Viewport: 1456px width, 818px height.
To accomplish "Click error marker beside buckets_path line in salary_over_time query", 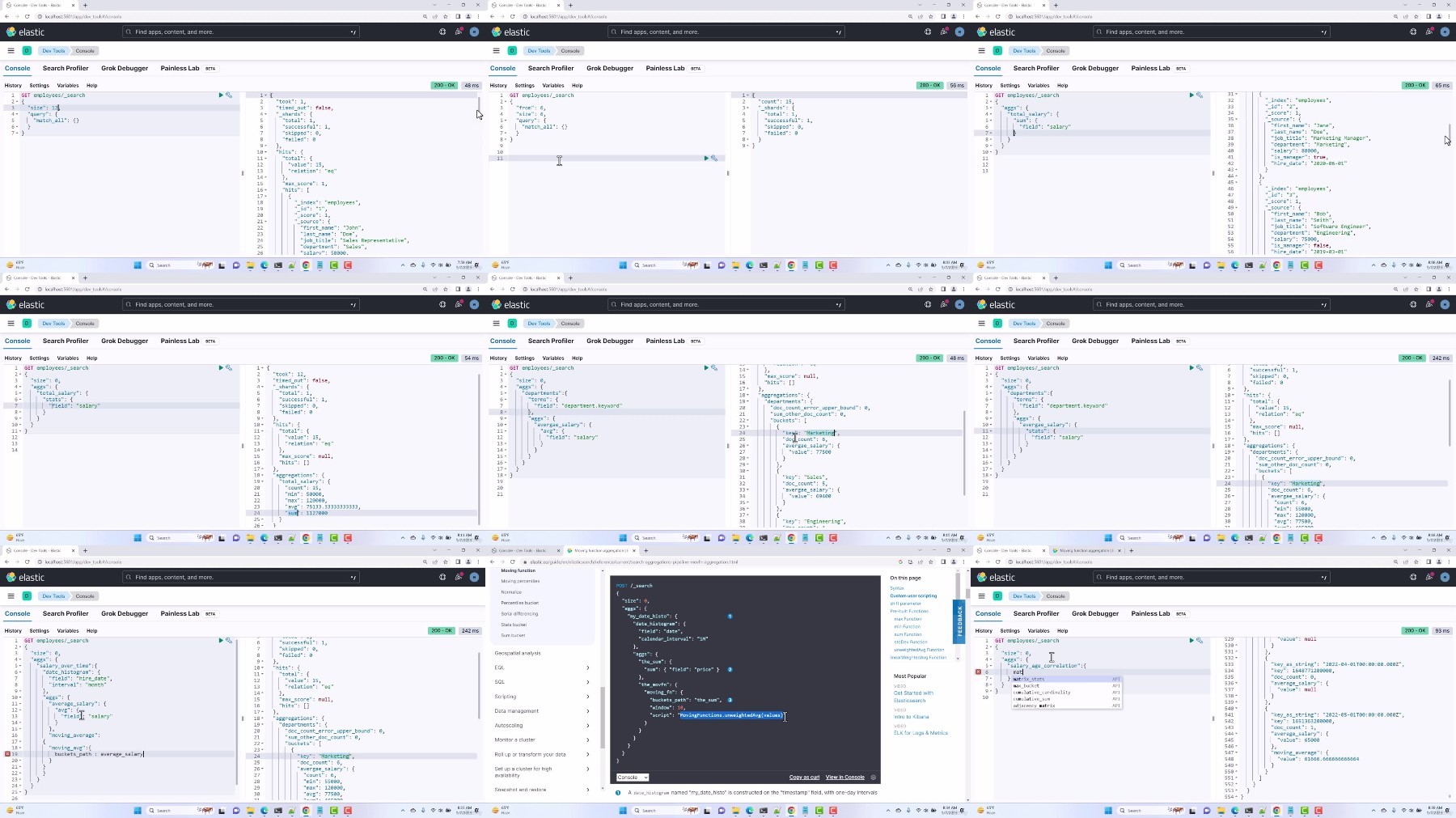I will [7, 754].
